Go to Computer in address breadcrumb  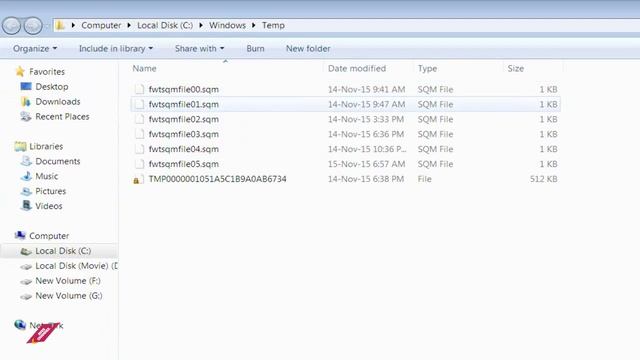(x=101, y=25)
